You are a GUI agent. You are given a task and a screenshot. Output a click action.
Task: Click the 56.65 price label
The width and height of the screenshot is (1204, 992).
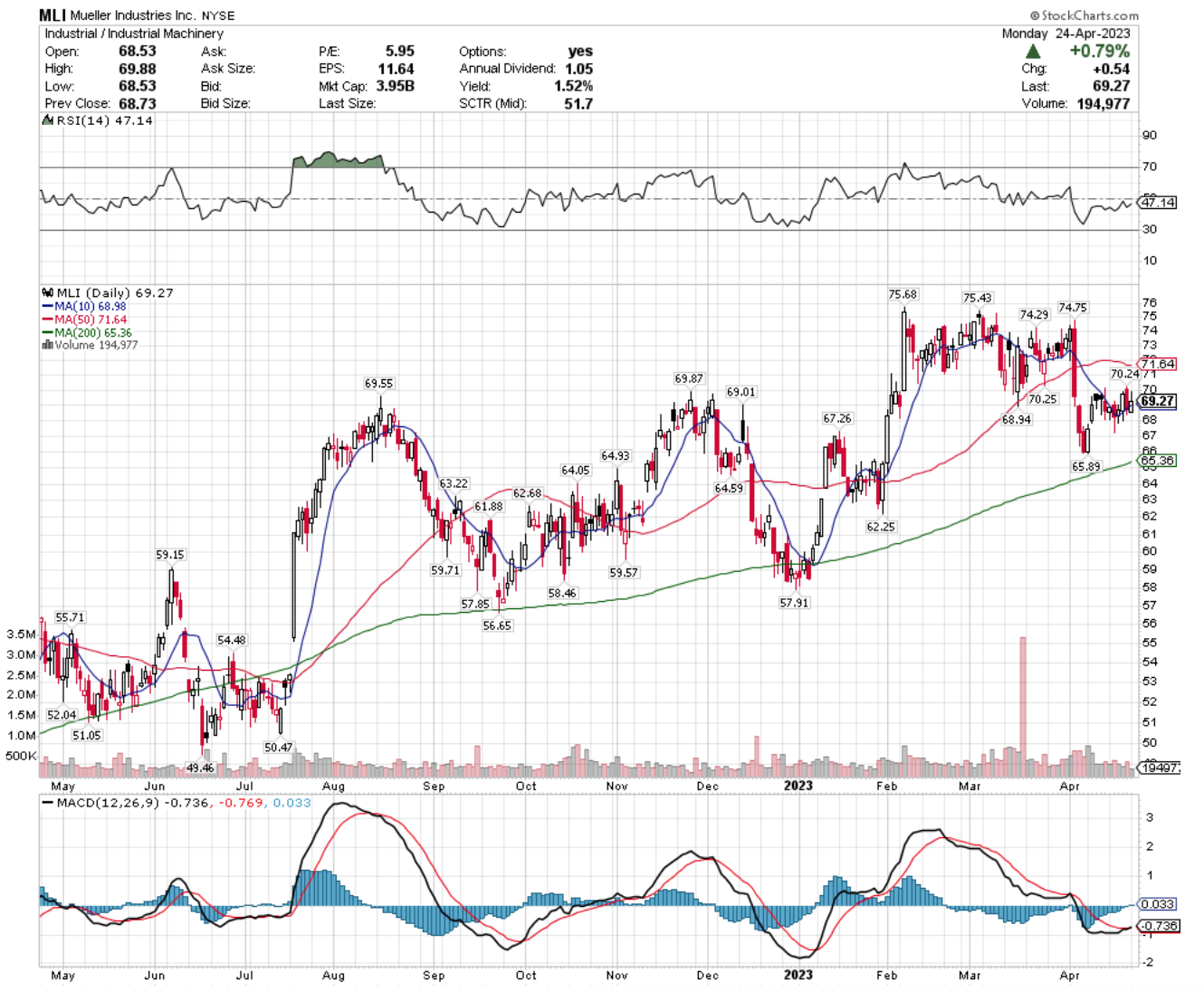(x=497, y=625)
